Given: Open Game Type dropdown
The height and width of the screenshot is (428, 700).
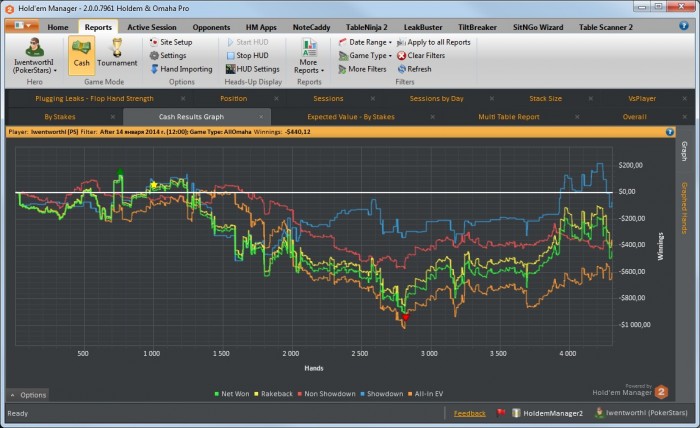Looking at the screenshot, I should (365, 56).
